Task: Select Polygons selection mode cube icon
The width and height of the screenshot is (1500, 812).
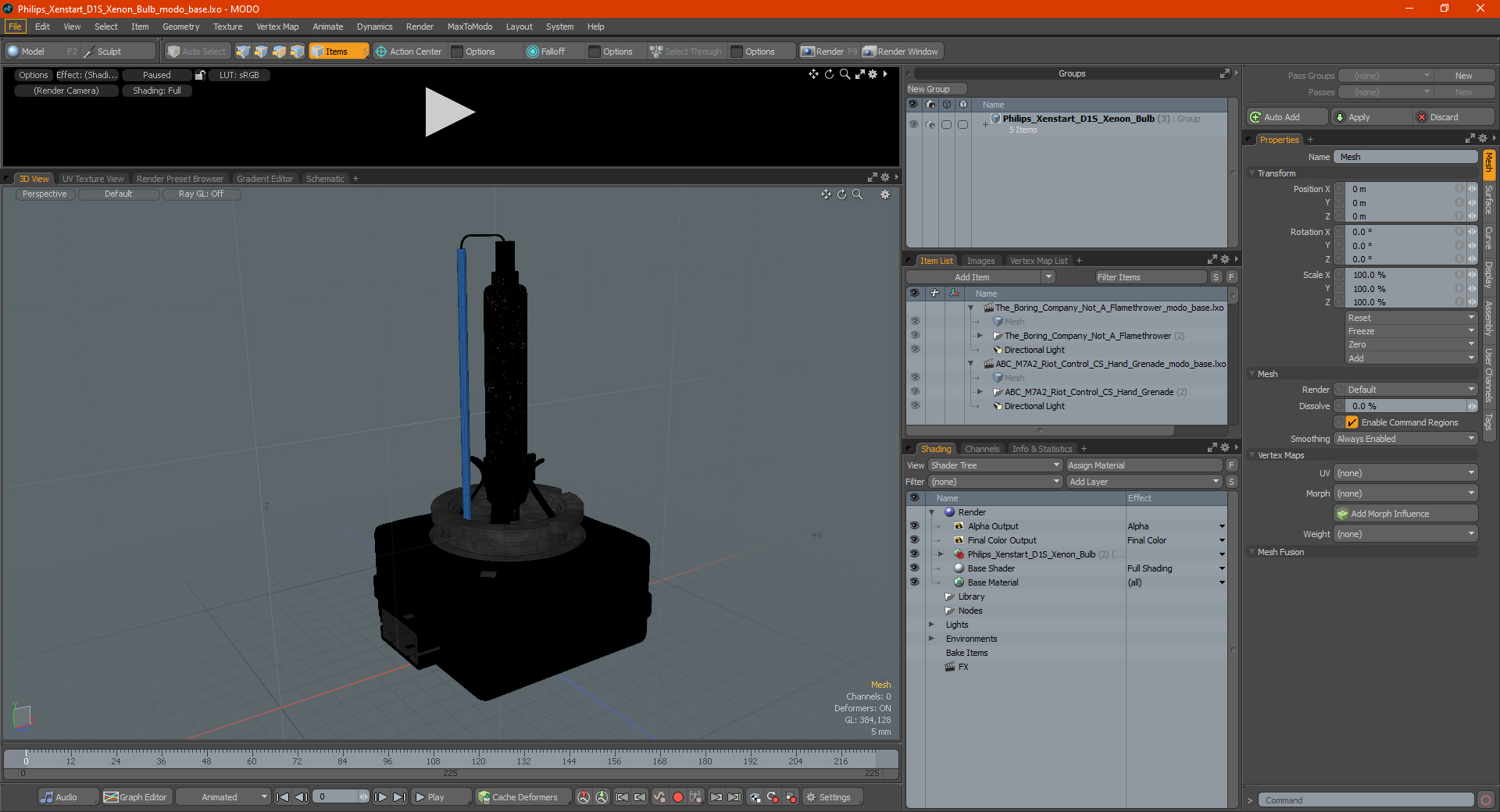Action: [x=279, y=52]
